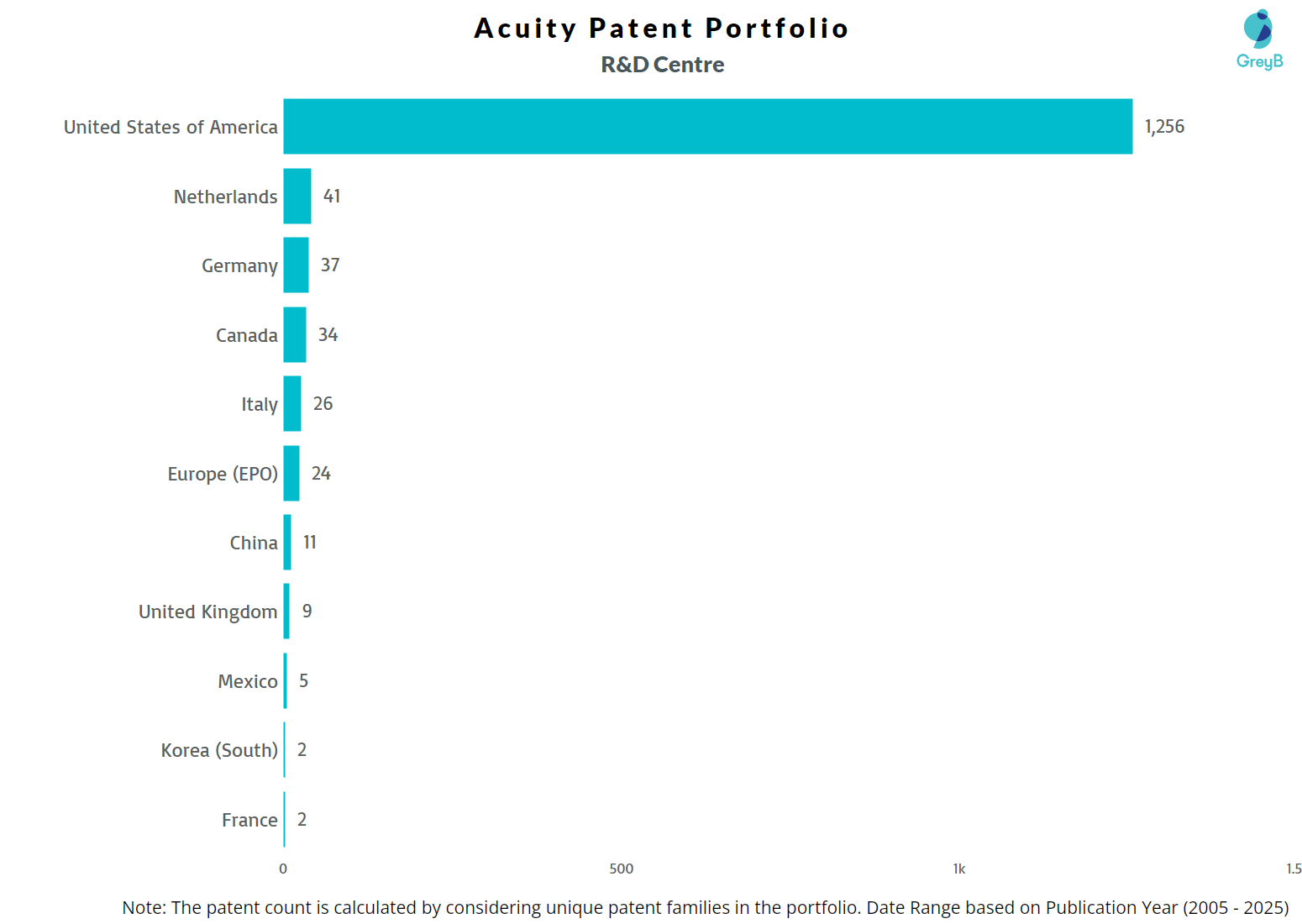Click the patent count note text
The width and height of the screenshot is (1302, 924).
coord(705,907)
